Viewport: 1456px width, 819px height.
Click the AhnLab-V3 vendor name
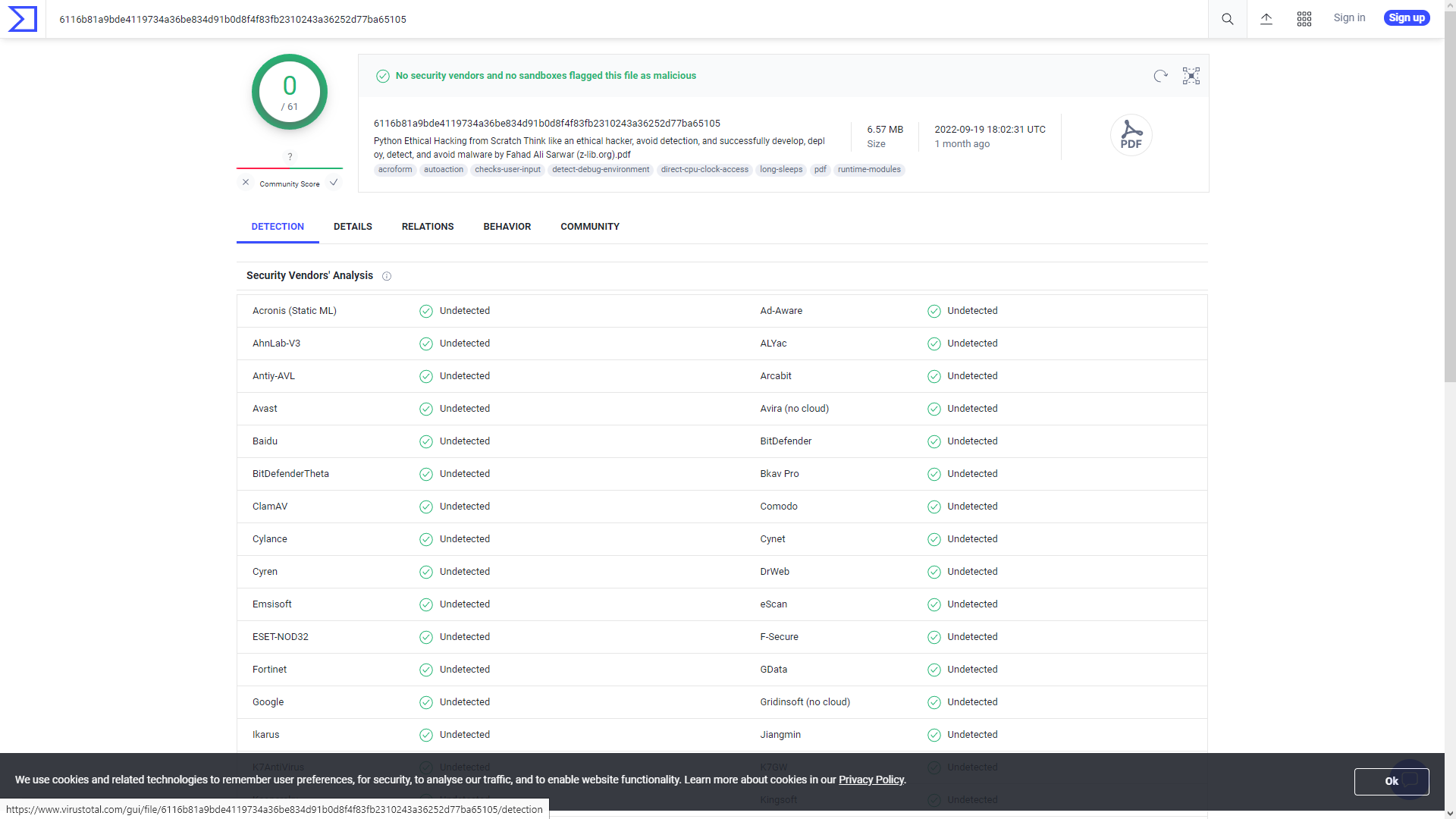[276, 344]
